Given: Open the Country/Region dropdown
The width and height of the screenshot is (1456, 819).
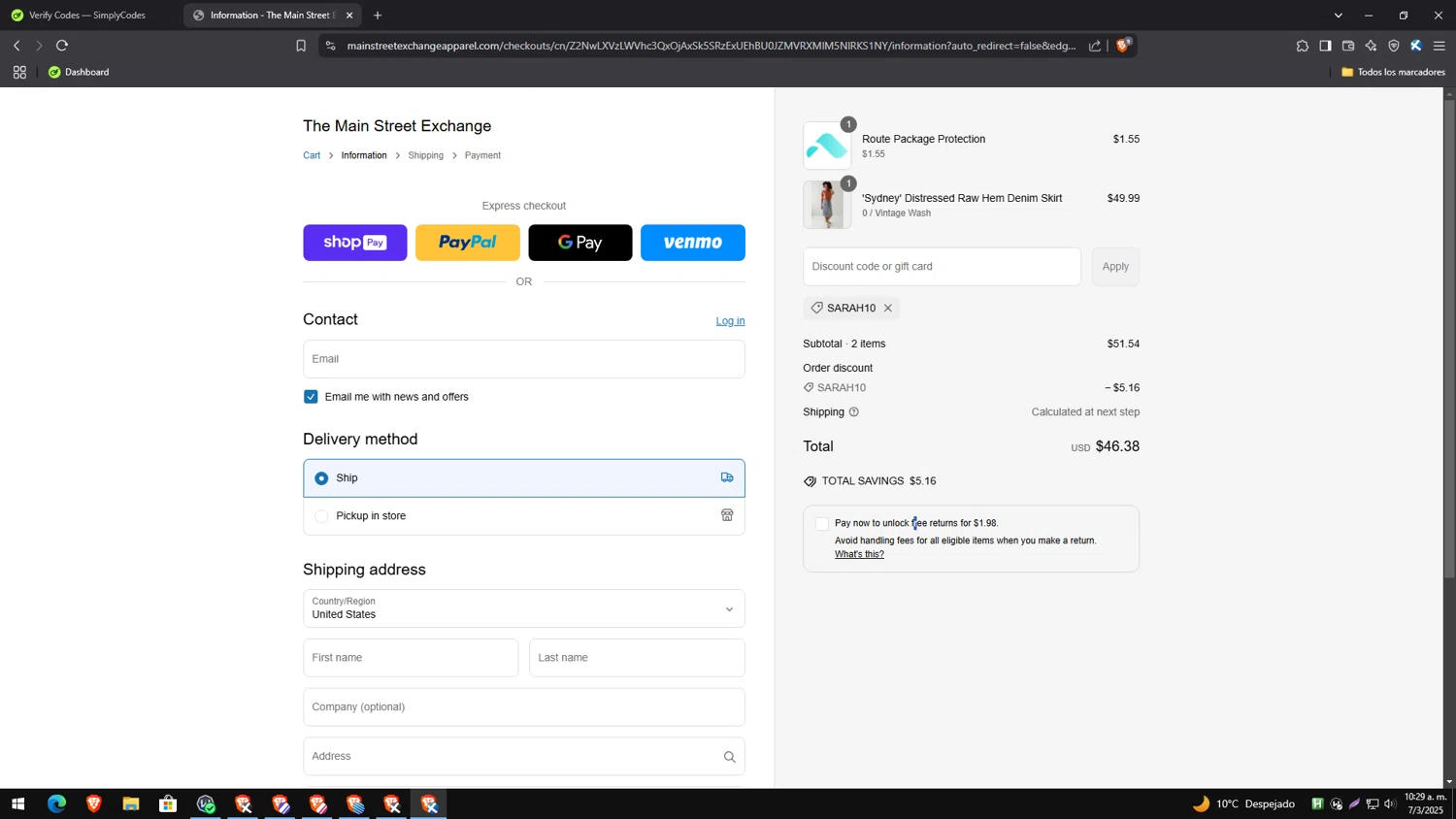Looking at the screenshot, I should (x=524, y=608).
